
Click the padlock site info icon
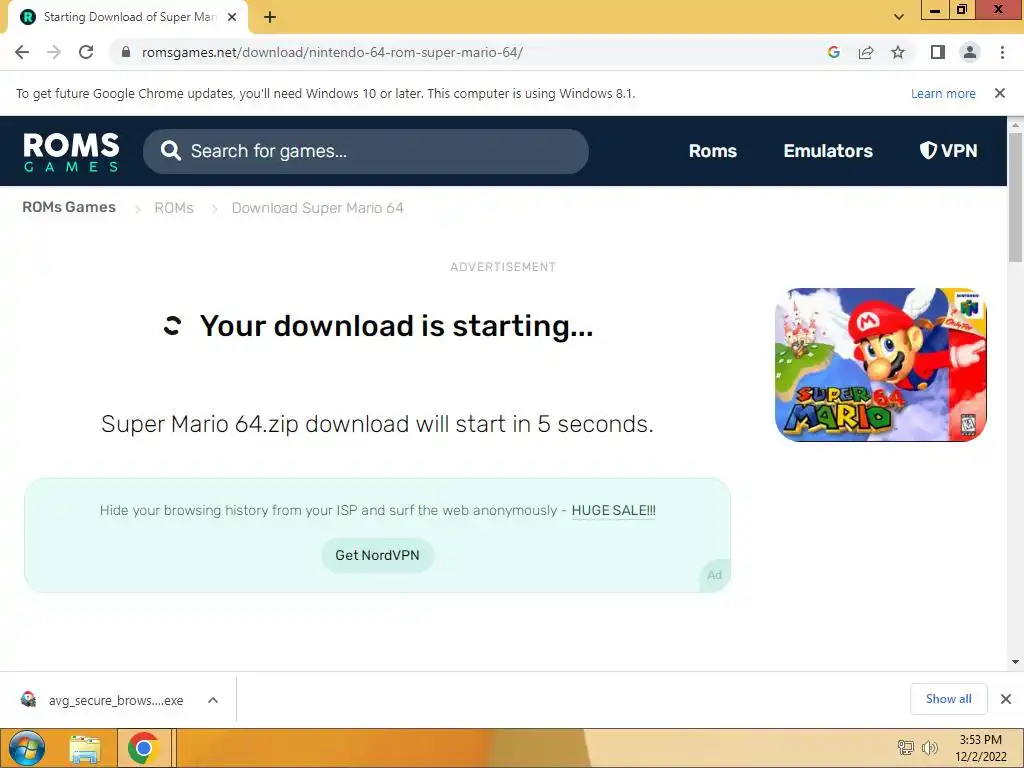pos(126,52)
